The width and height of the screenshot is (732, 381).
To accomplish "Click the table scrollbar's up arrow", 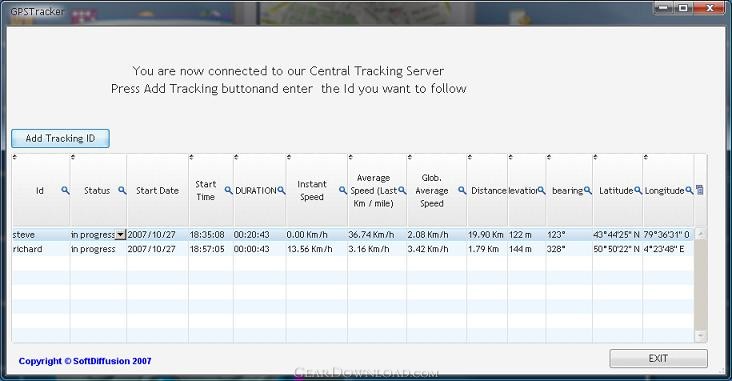I will tap(700, 234).
